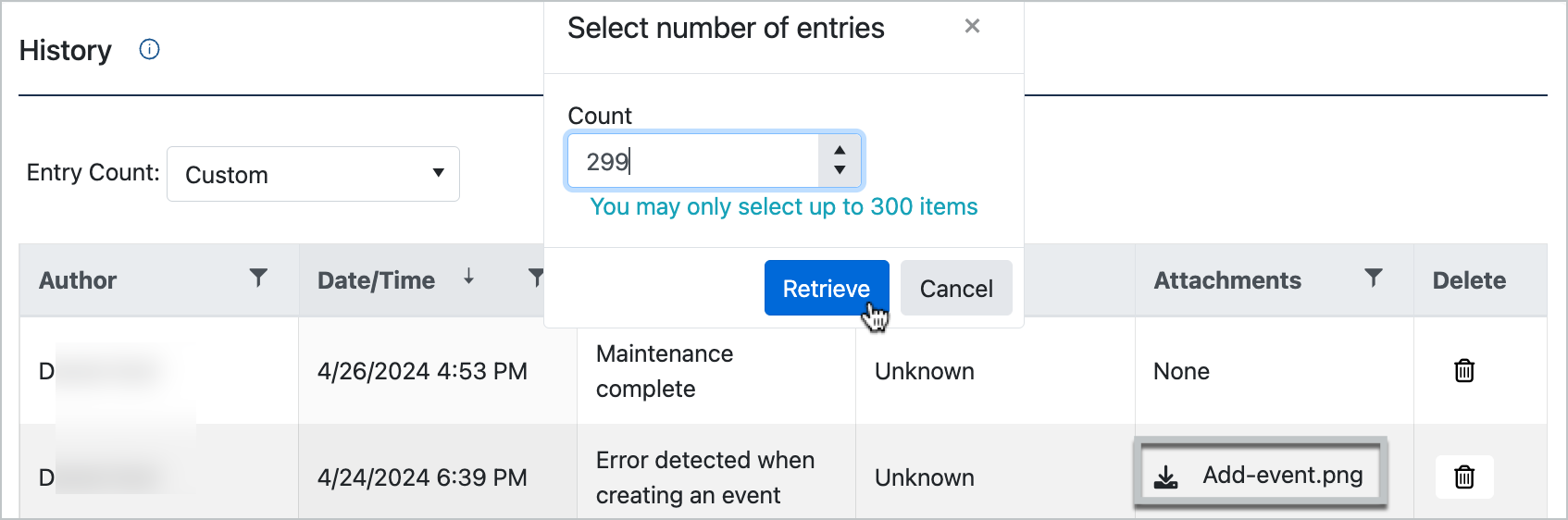This screenshot has width=1568, height=520.
Task: Select the 4/26/2024 4:53 PM row
Action: pyautogui.click(x=422, y=371)
